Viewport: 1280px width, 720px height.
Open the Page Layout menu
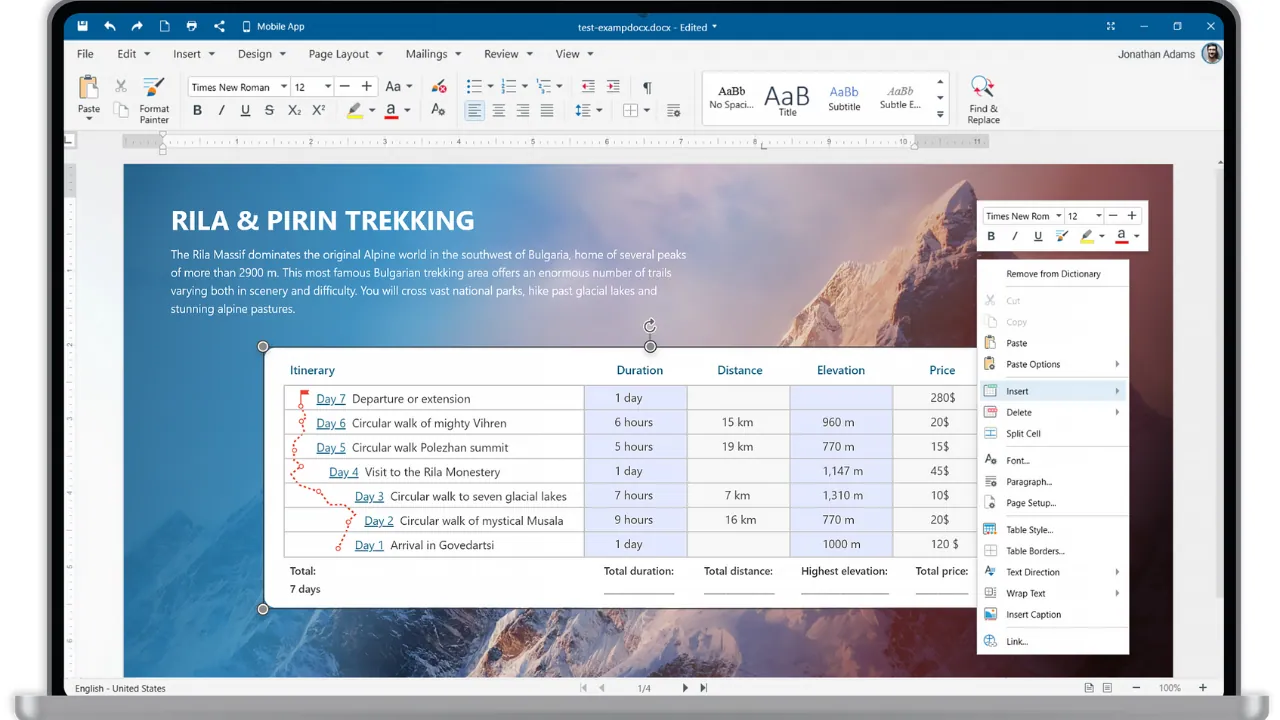tap(345, 54)
